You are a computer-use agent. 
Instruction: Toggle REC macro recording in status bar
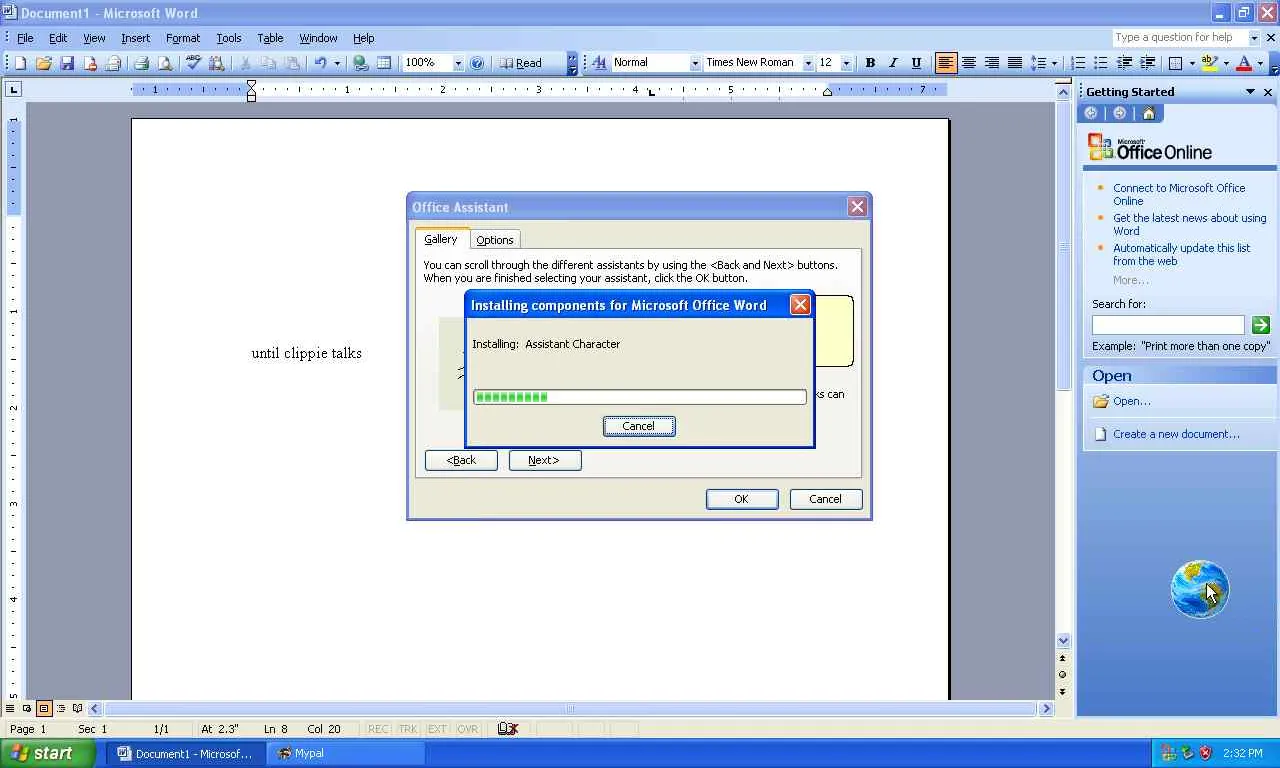(x=378, y=729)
